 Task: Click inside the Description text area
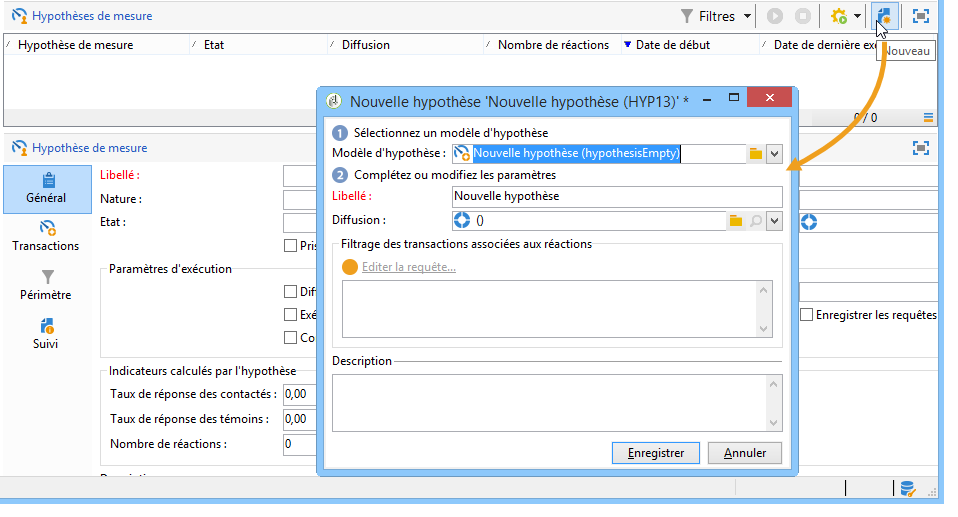tap(549, 403)
